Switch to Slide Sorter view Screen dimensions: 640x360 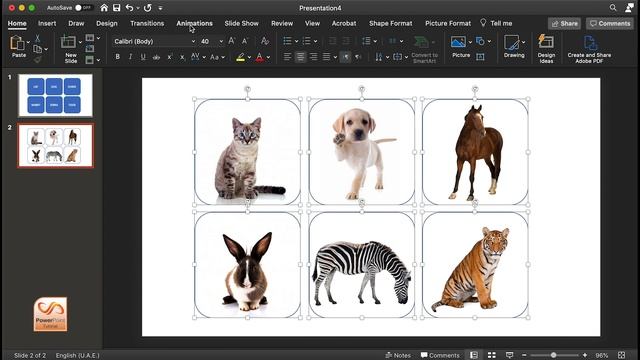point(492,355)
